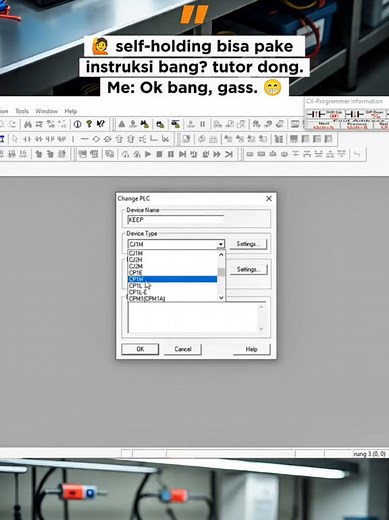The width and height of the screenshot is (389, 520).
Task: Click the simulation play triangle icon
Action: point(148,154)
